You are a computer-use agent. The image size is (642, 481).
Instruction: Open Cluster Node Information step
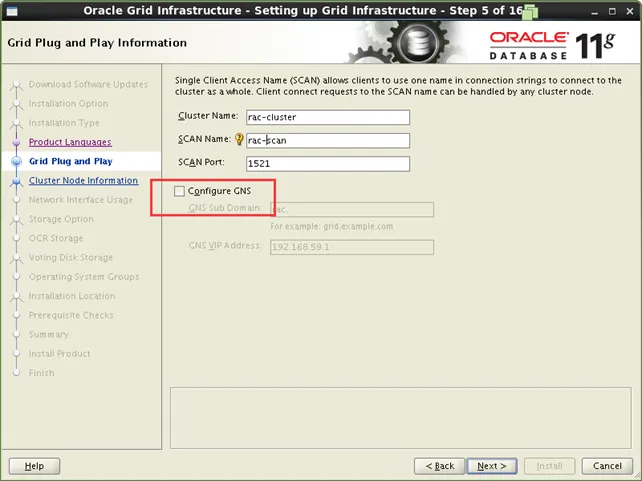coord(84,181)
